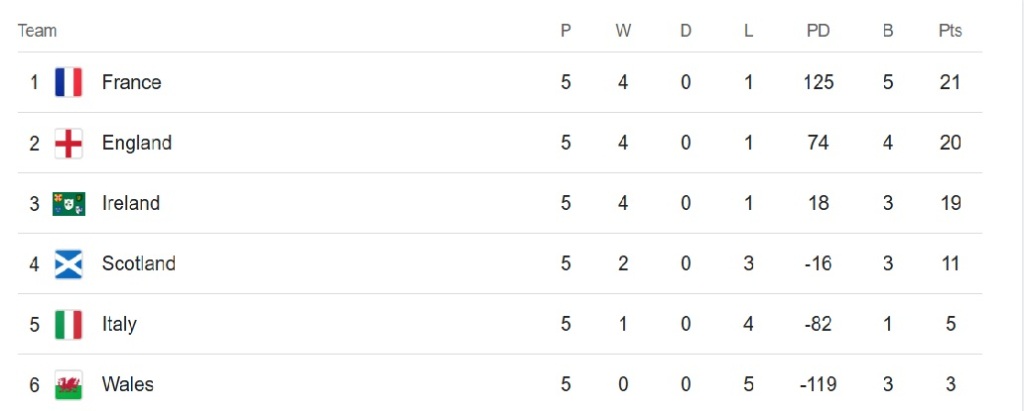
Task: Open the England team link
Action: pyautogui.click(x=136, y=143)
